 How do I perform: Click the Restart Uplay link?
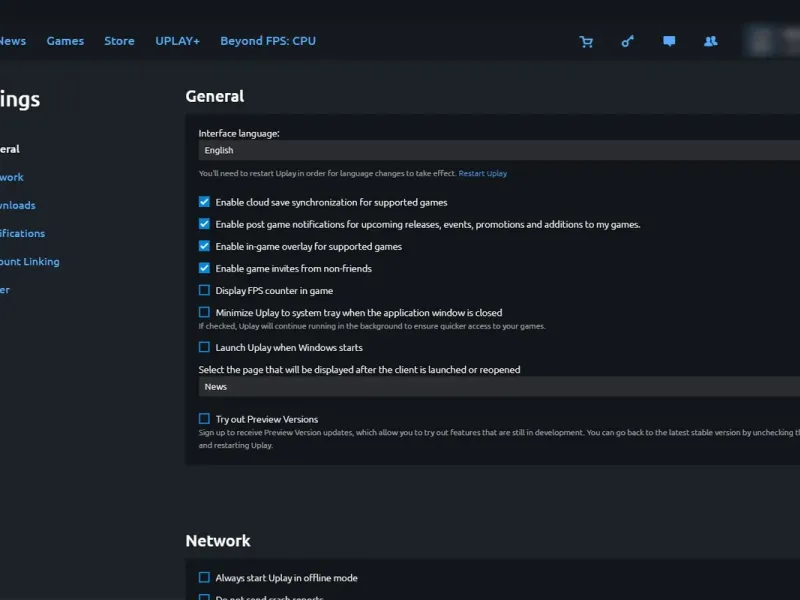point(483,173)
